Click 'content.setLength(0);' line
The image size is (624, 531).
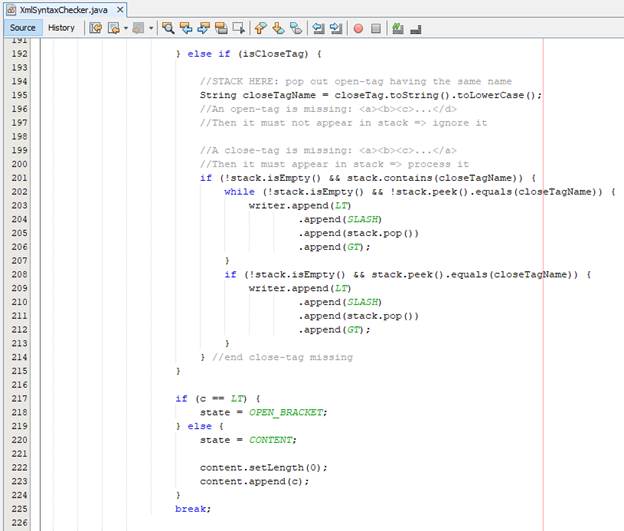[x=263, y=468]
